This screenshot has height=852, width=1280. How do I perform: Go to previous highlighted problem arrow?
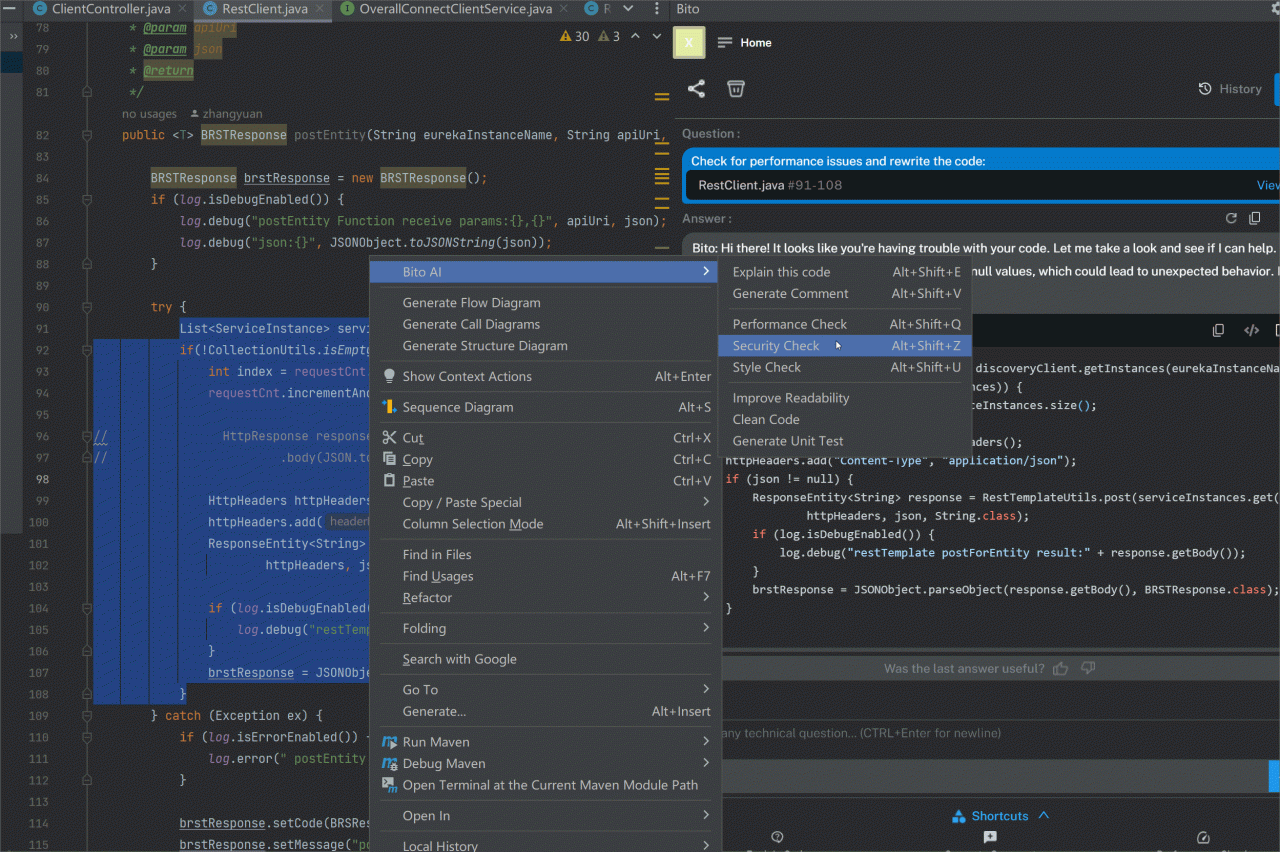637,36
